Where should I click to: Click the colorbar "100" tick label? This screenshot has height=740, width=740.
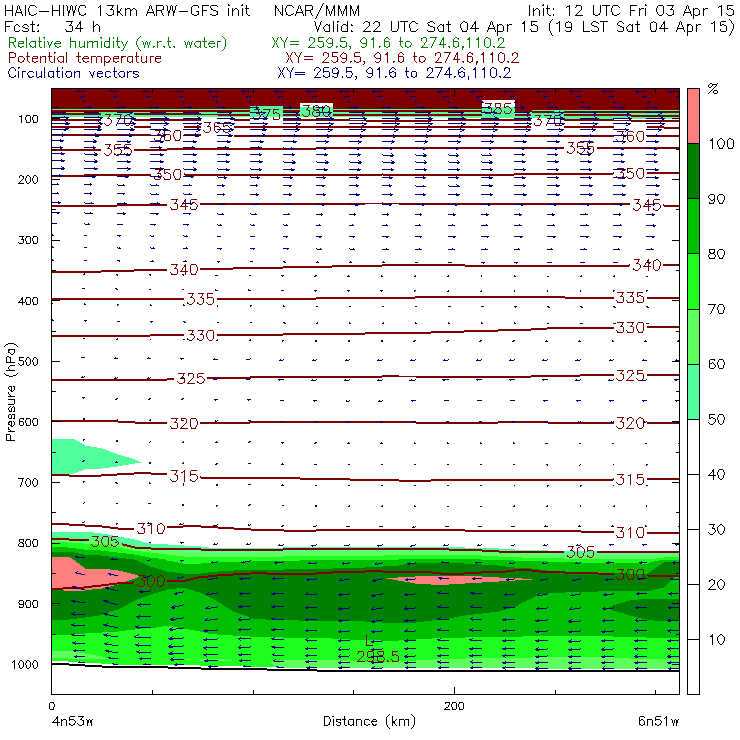tap(721, 143)
